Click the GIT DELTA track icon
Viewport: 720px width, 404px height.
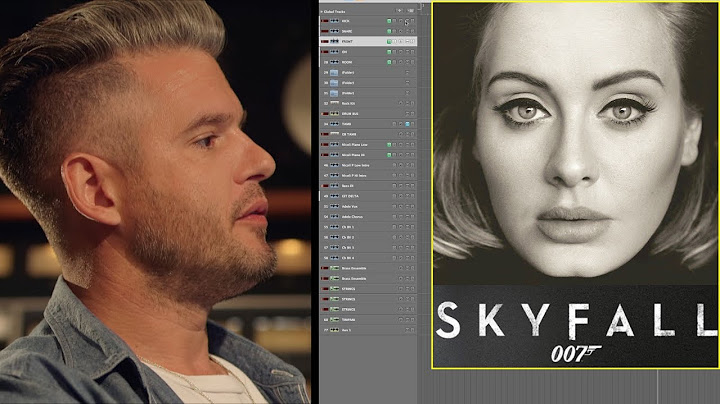(334, 196)
